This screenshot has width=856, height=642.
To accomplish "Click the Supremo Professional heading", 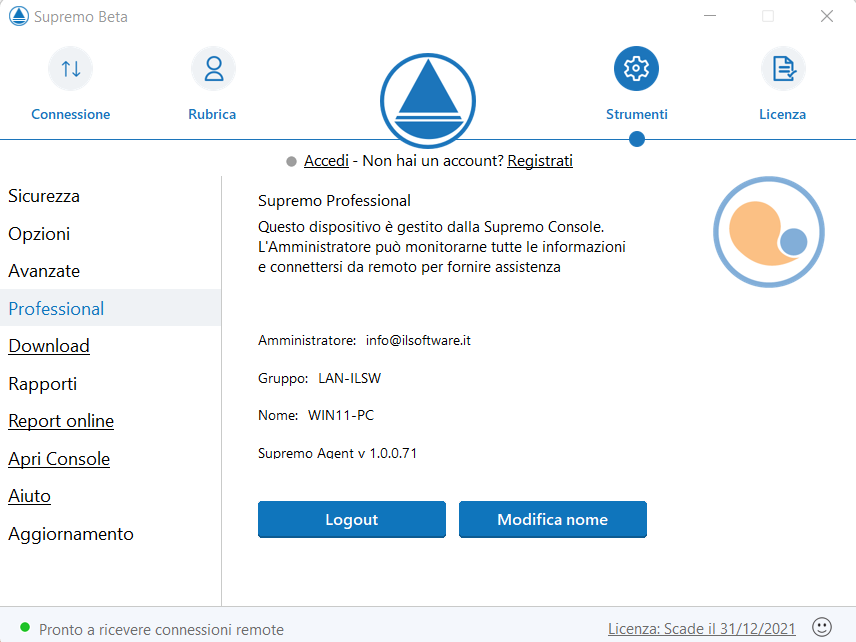I will (x=334, y=200).
